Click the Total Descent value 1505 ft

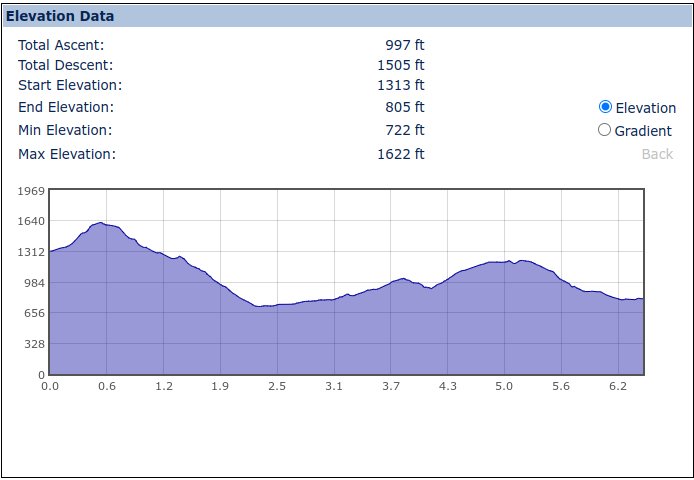coord(400,65)
